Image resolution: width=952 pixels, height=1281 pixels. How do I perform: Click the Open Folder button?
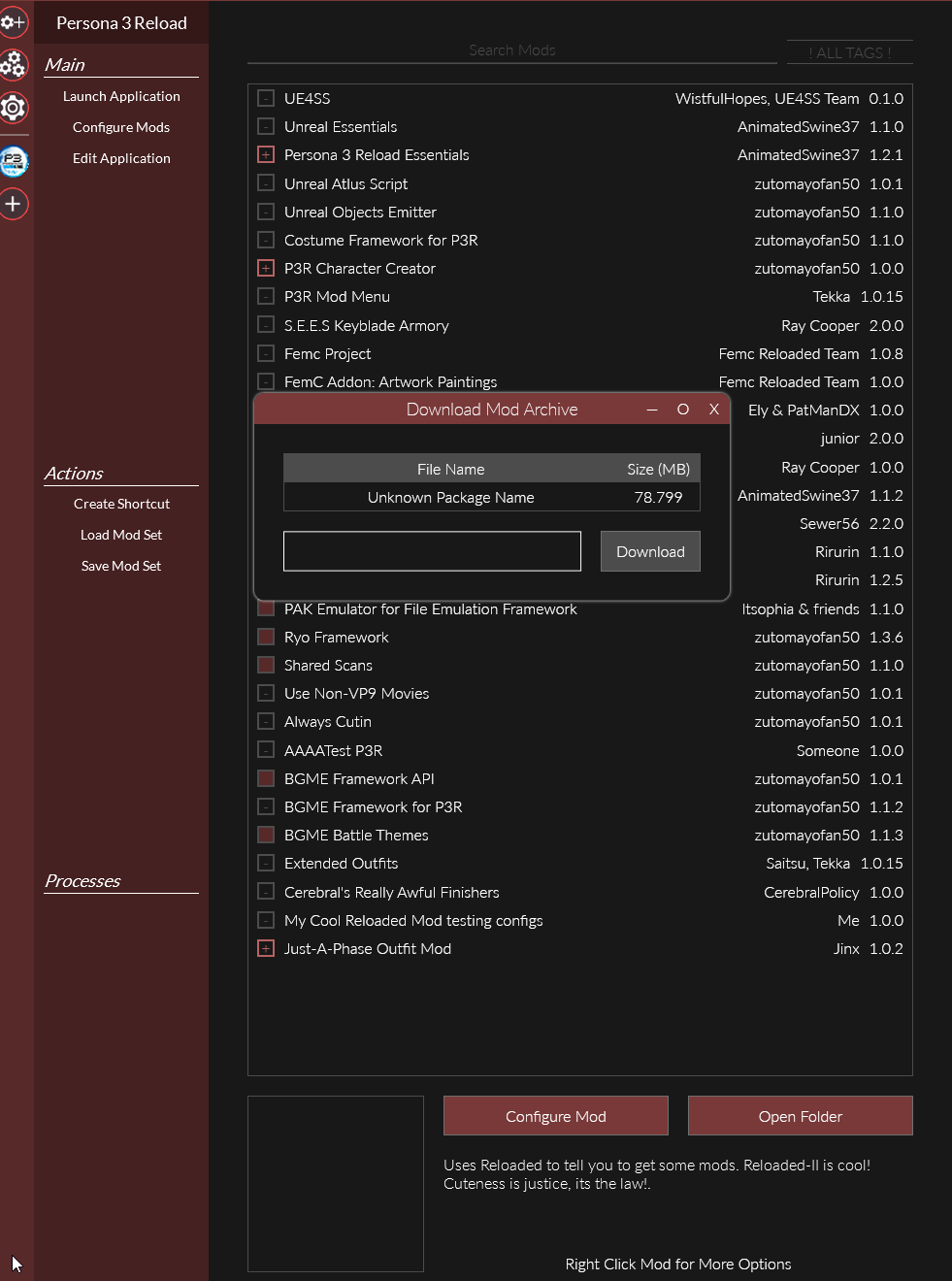[x=801, y=1116]
